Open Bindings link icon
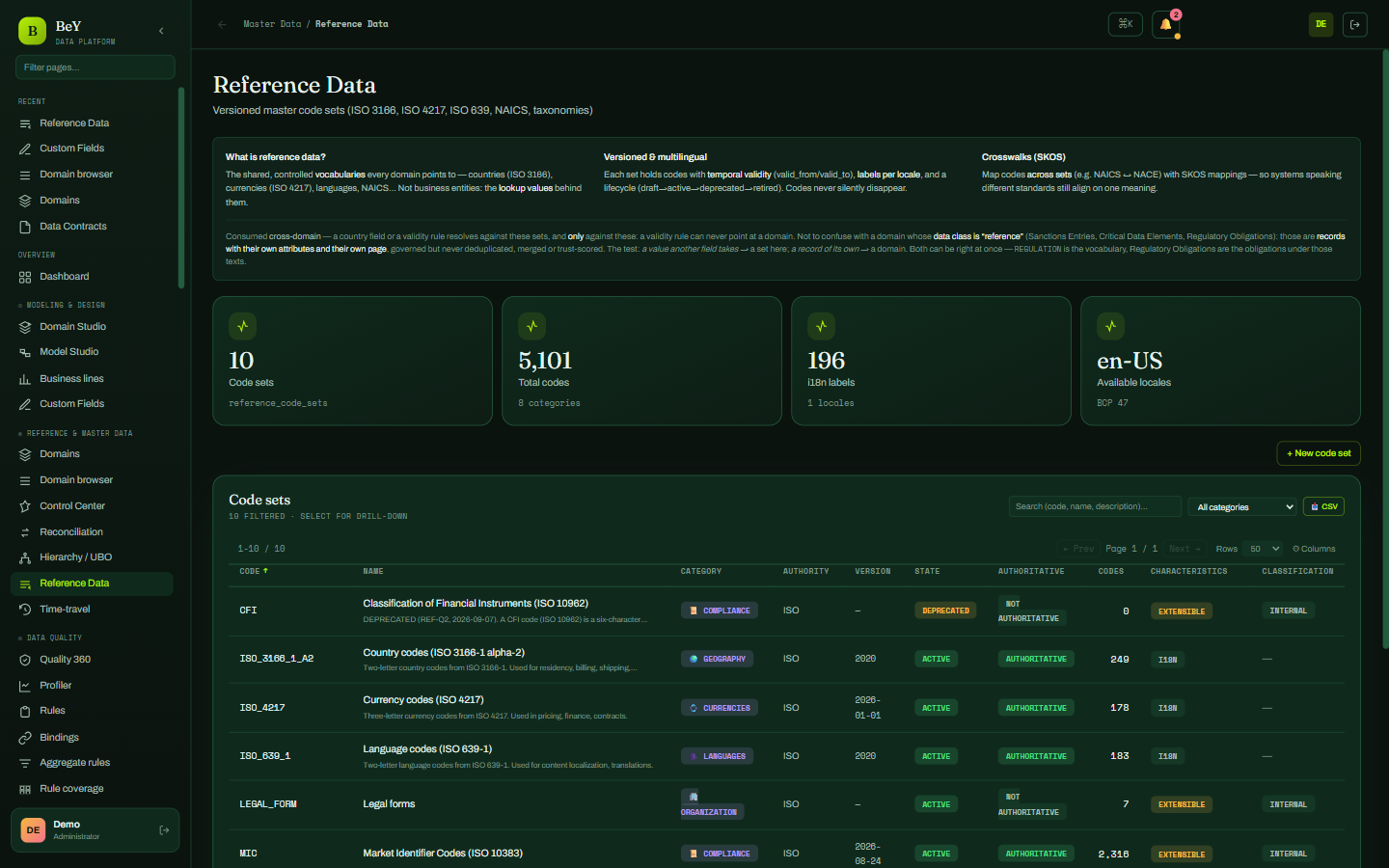 pos(25,738)
